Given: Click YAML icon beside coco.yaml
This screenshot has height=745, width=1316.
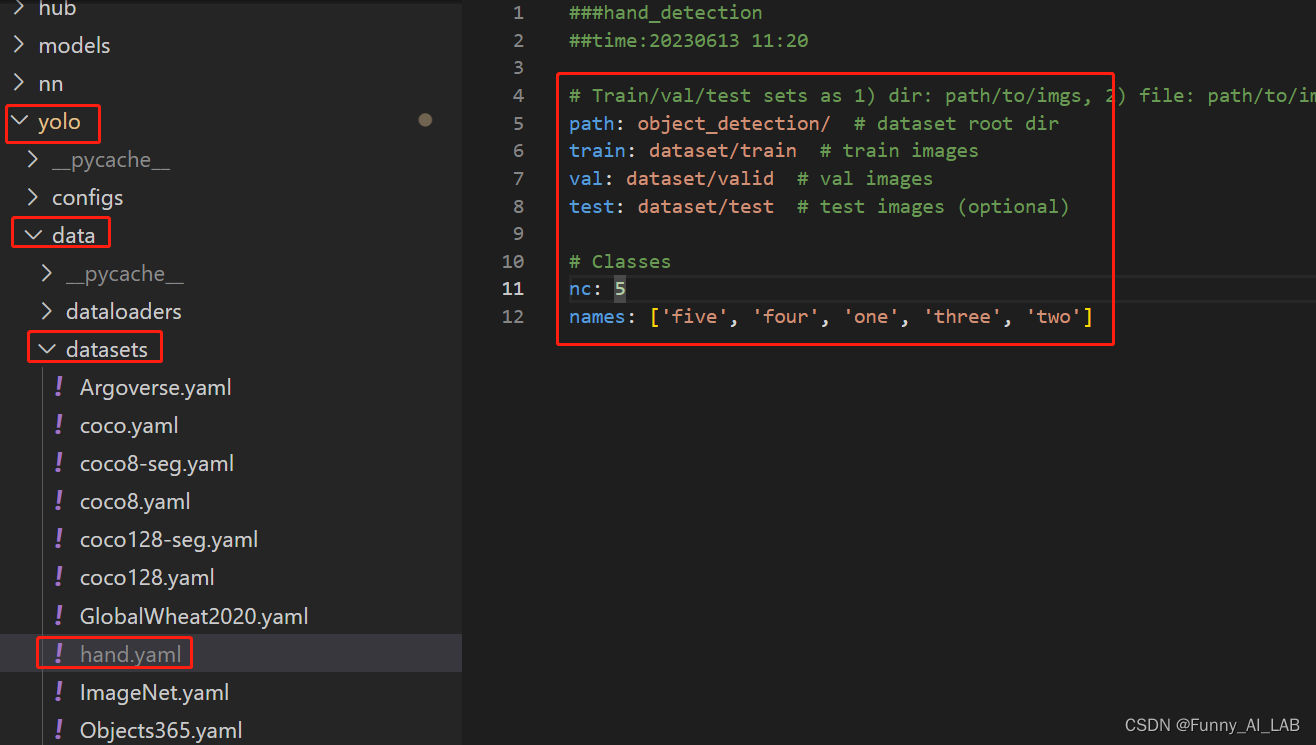Looking at the screenshot, I should pos(59,426).
